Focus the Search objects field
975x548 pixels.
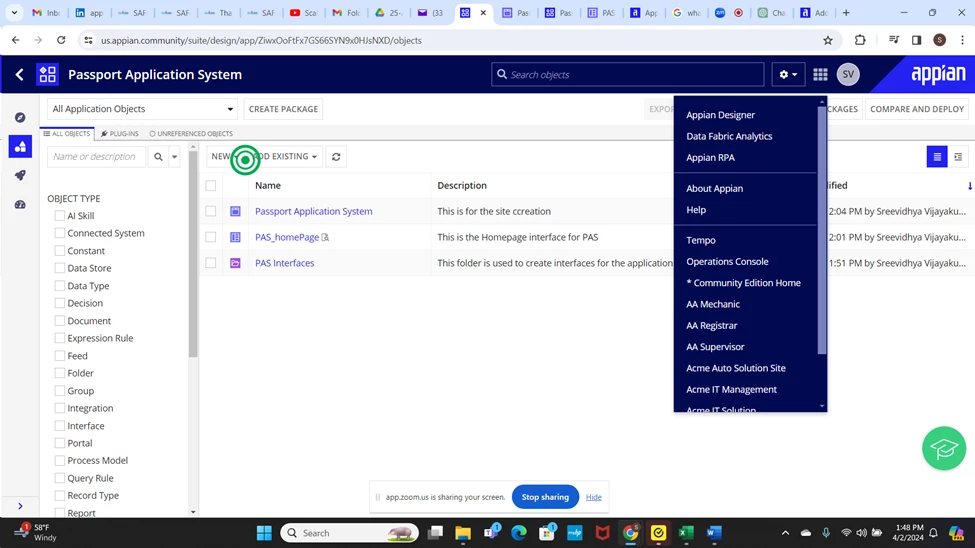tap(627, 75)
